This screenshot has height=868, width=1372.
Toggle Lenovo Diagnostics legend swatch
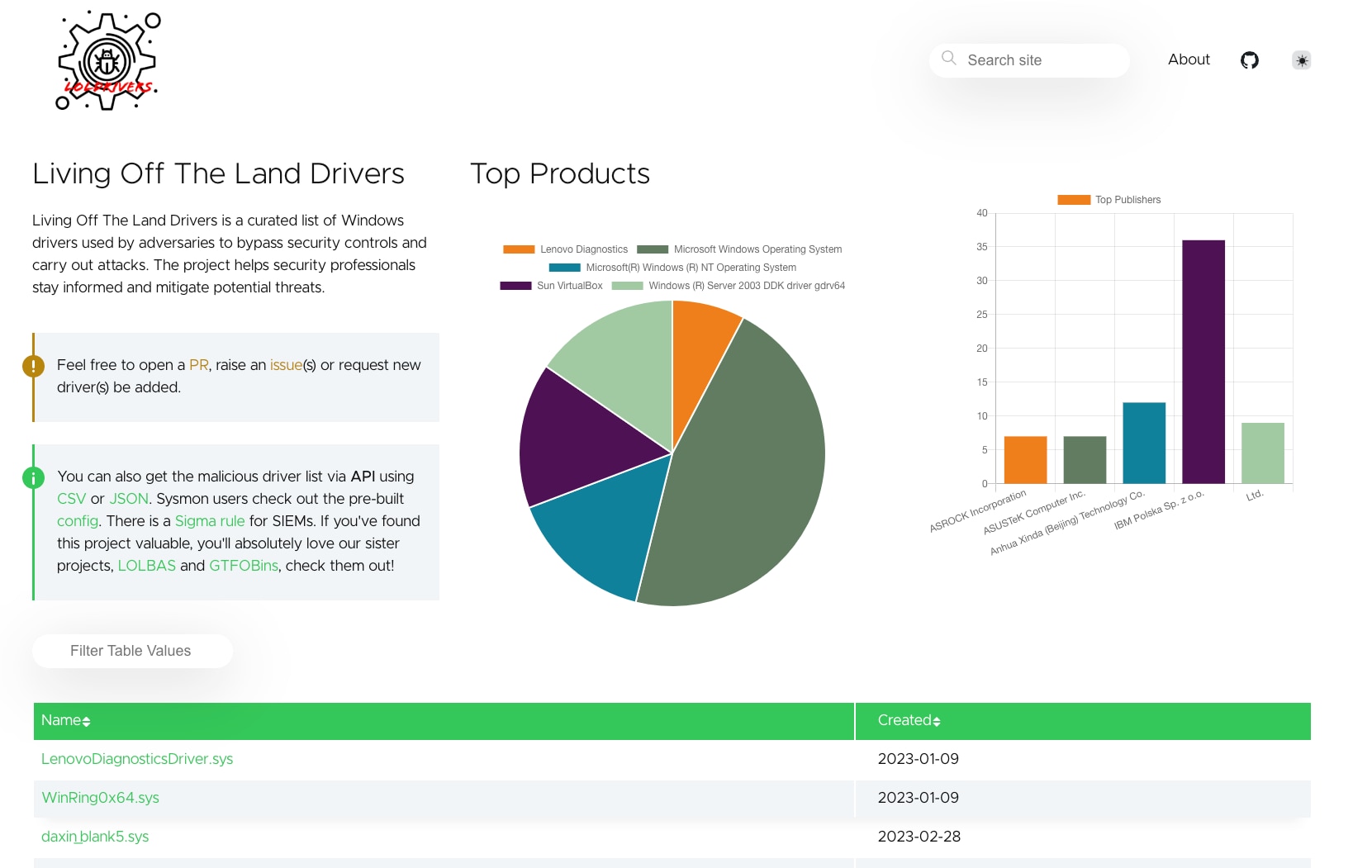[519, 249]
